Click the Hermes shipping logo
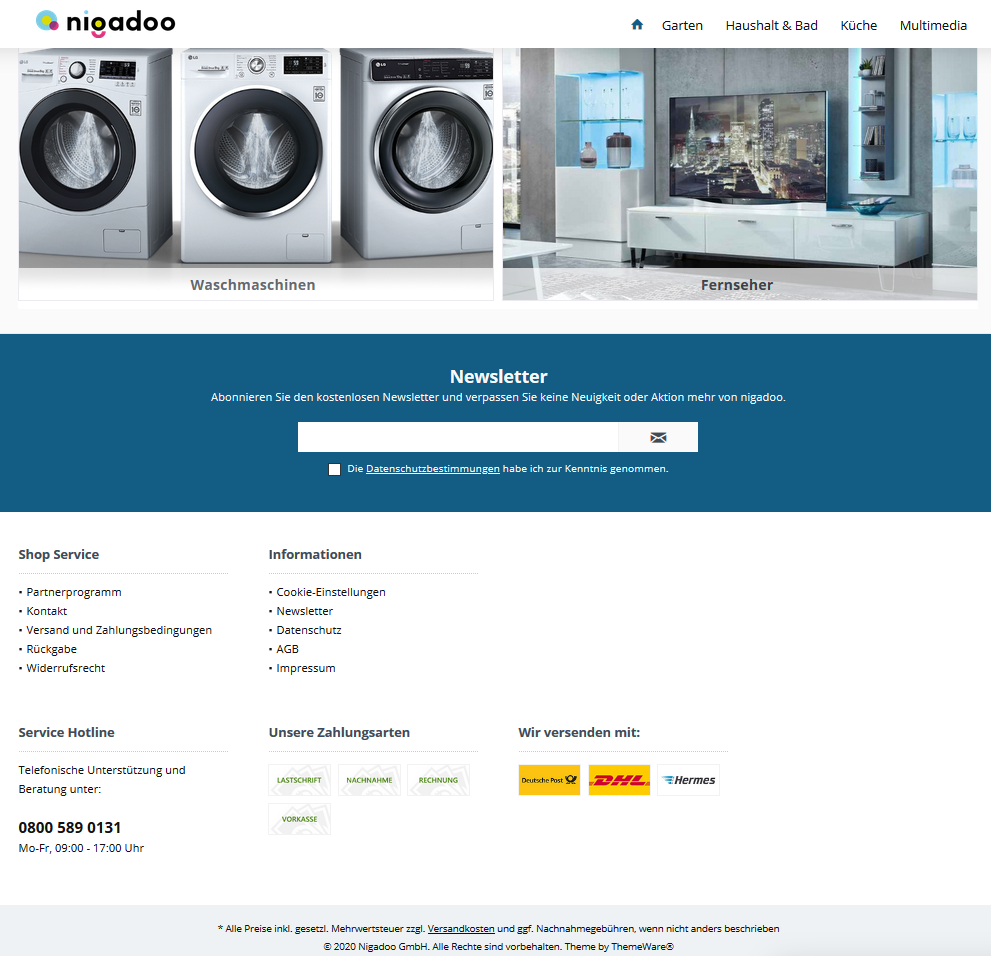Screen dimensions: 991x956 pyautogui.click(x=688, y=780)
